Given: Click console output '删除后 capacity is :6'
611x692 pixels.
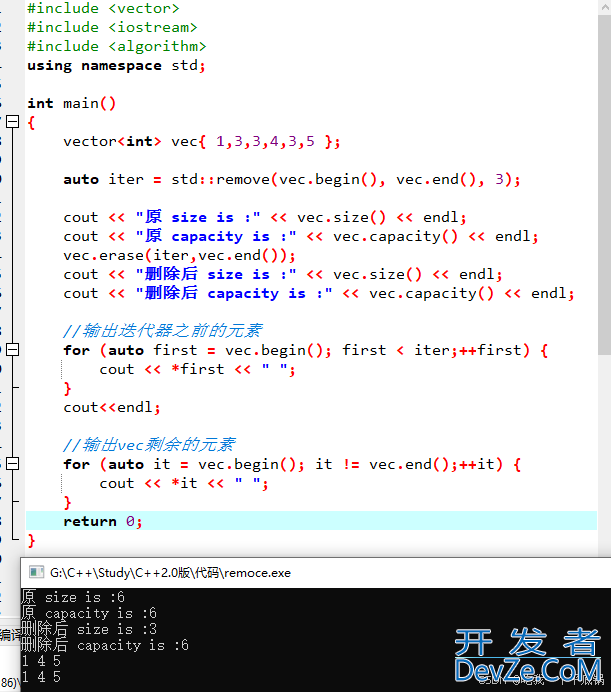Looking at the screenshot, I should (105, 645).
